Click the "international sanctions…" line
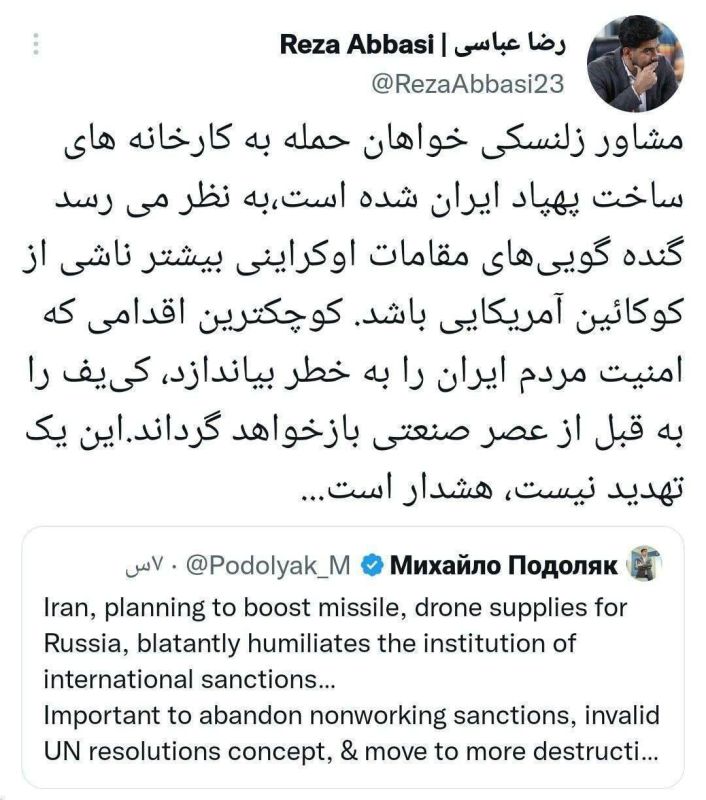 tap(190, 679)
